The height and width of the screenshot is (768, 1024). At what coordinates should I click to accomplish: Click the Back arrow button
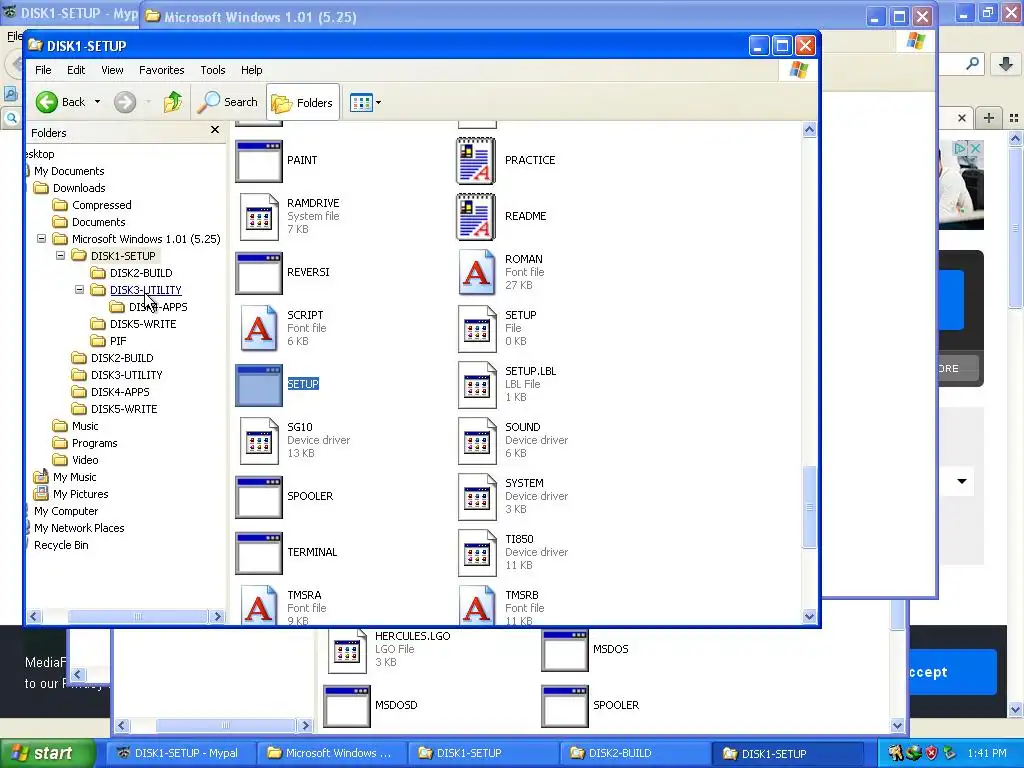pos(61,102)
